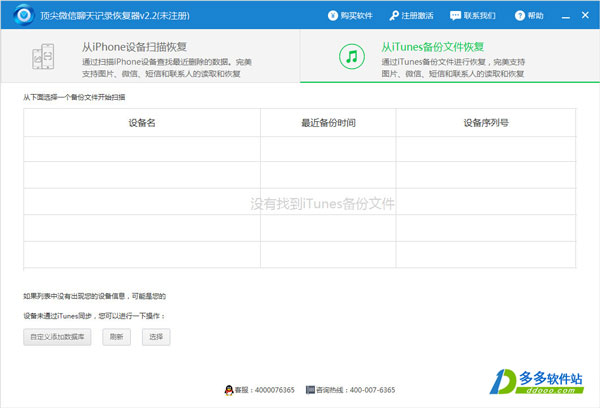Image resolution: width=600 pixels, height=408 pixels.
Task: Click the hotline phone icon
Action: tap(310, 390)
